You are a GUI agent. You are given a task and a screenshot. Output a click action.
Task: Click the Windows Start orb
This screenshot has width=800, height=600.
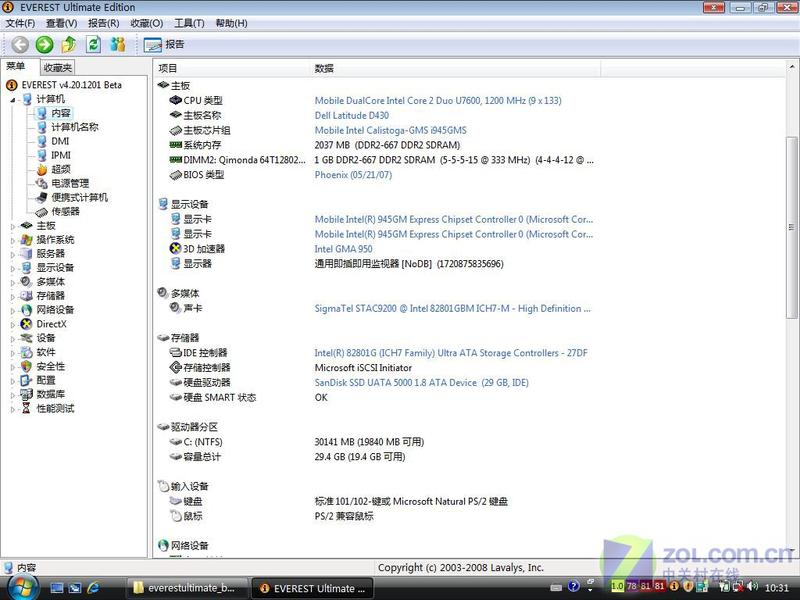tap(21, 587)
